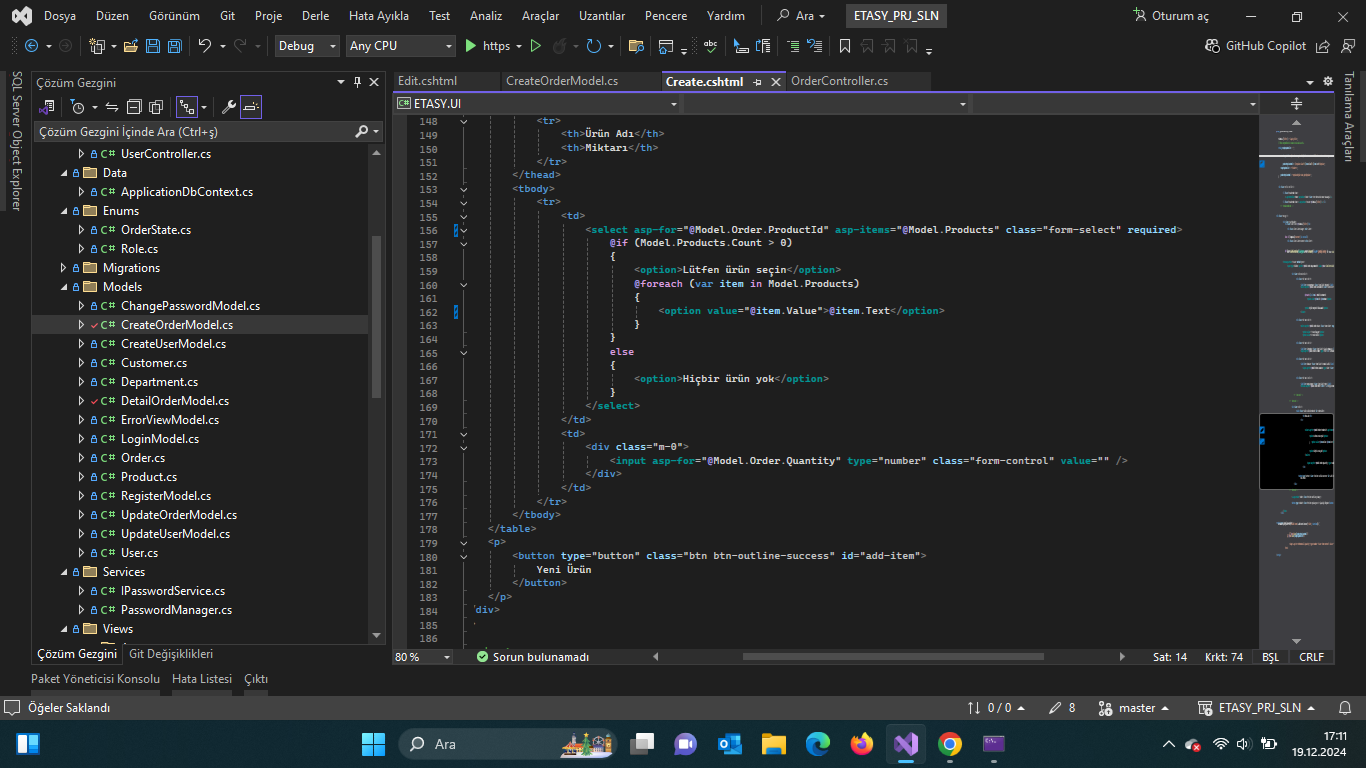Toggle auto-hide pin of the Çözüm Gezgini panel
This screenshot has width=1366, height=768.
tap(357, 83)
